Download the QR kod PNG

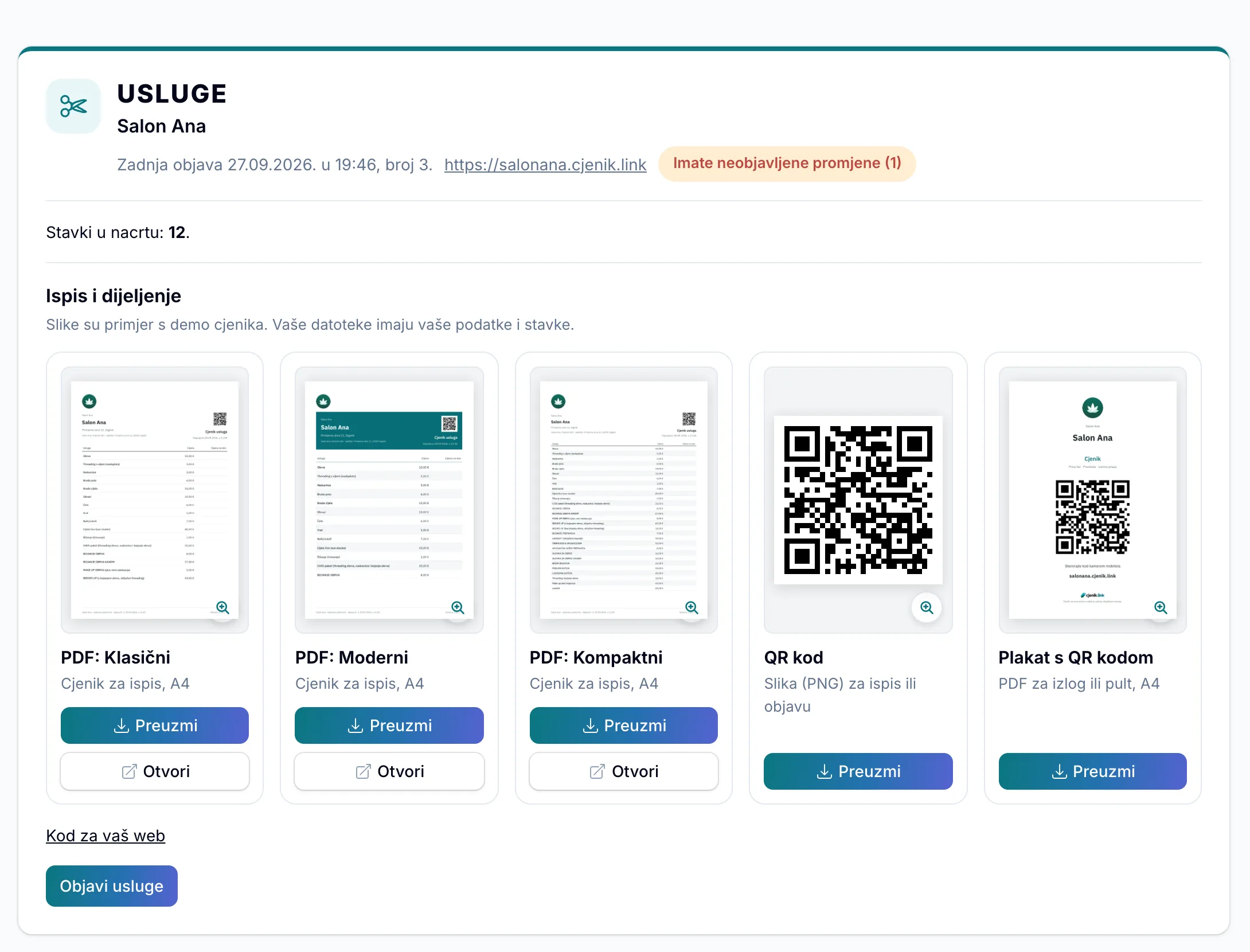[858, 771]
